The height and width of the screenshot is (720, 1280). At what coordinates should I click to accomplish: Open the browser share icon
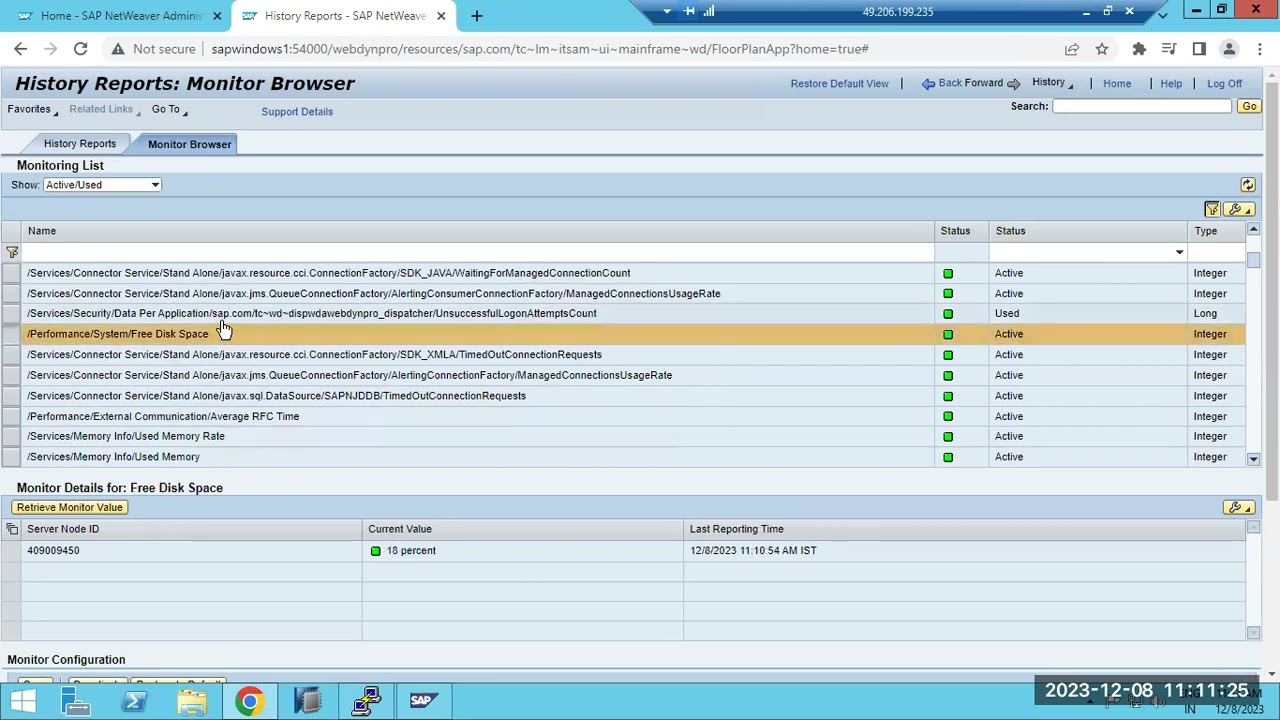pyautogui.click(x=1072, y=49)
